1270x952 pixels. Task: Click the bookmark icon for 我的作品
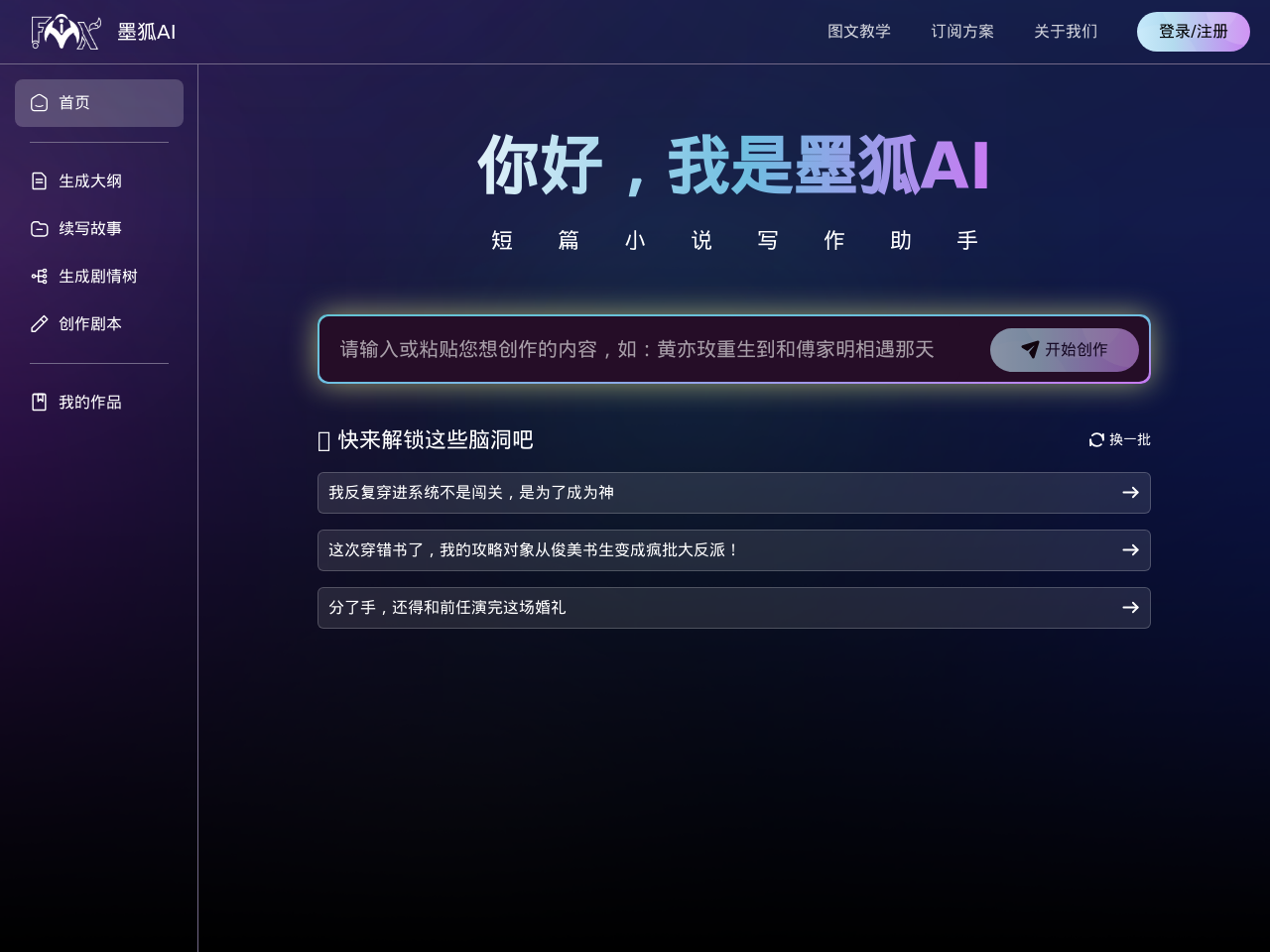[40, 403]
